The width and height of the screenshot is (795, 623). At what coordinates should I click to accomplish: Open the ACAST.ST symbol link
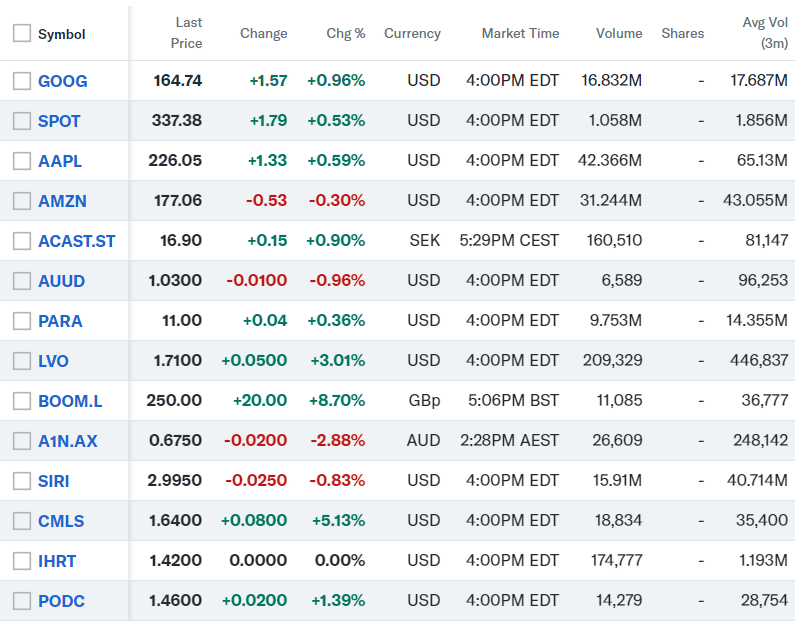tap(76, 241)
